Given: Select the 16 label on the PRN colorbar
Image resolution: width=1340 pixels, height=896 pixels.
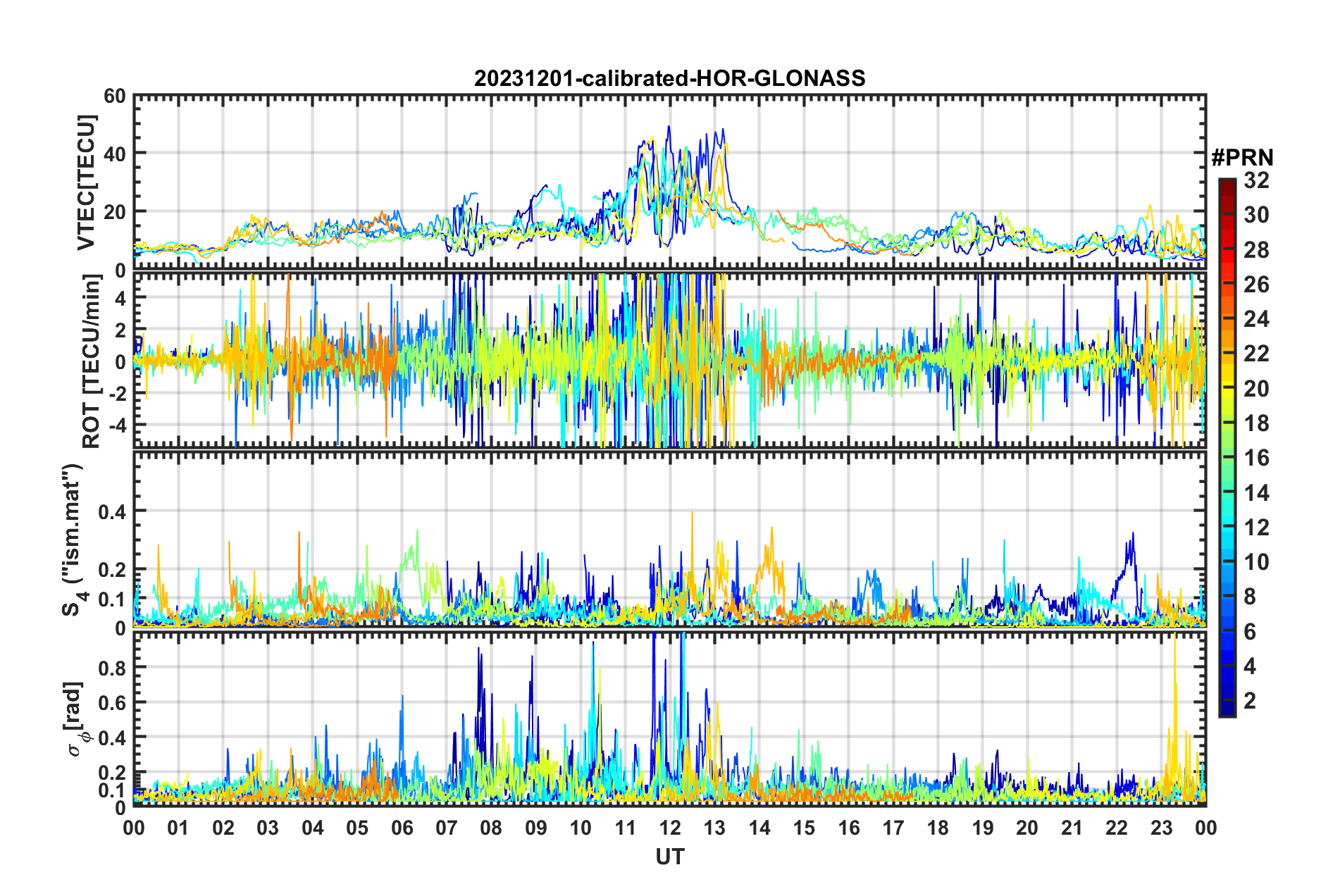Looking at the screenshot, I should [x=1256, y=458].
